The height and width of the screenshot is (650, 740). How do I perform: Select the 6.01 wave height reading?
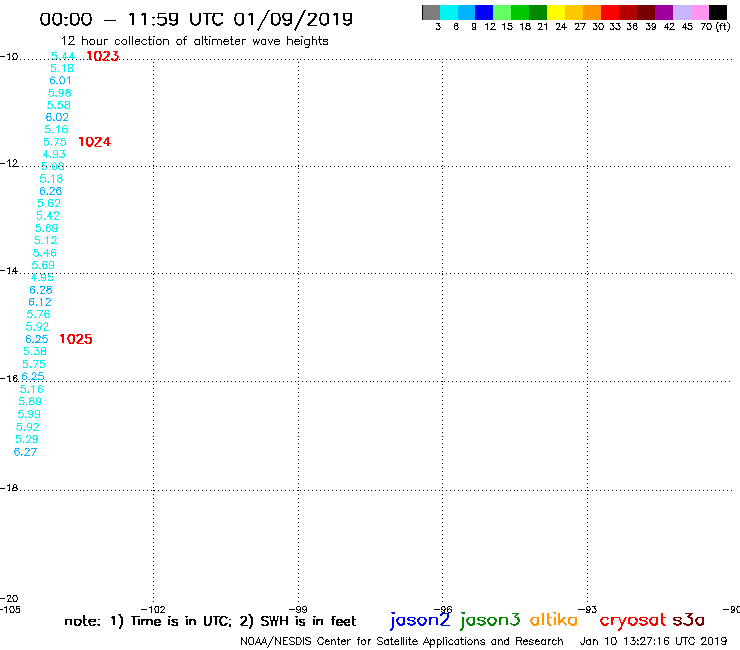pyautogui.click(x=60, y=80)
